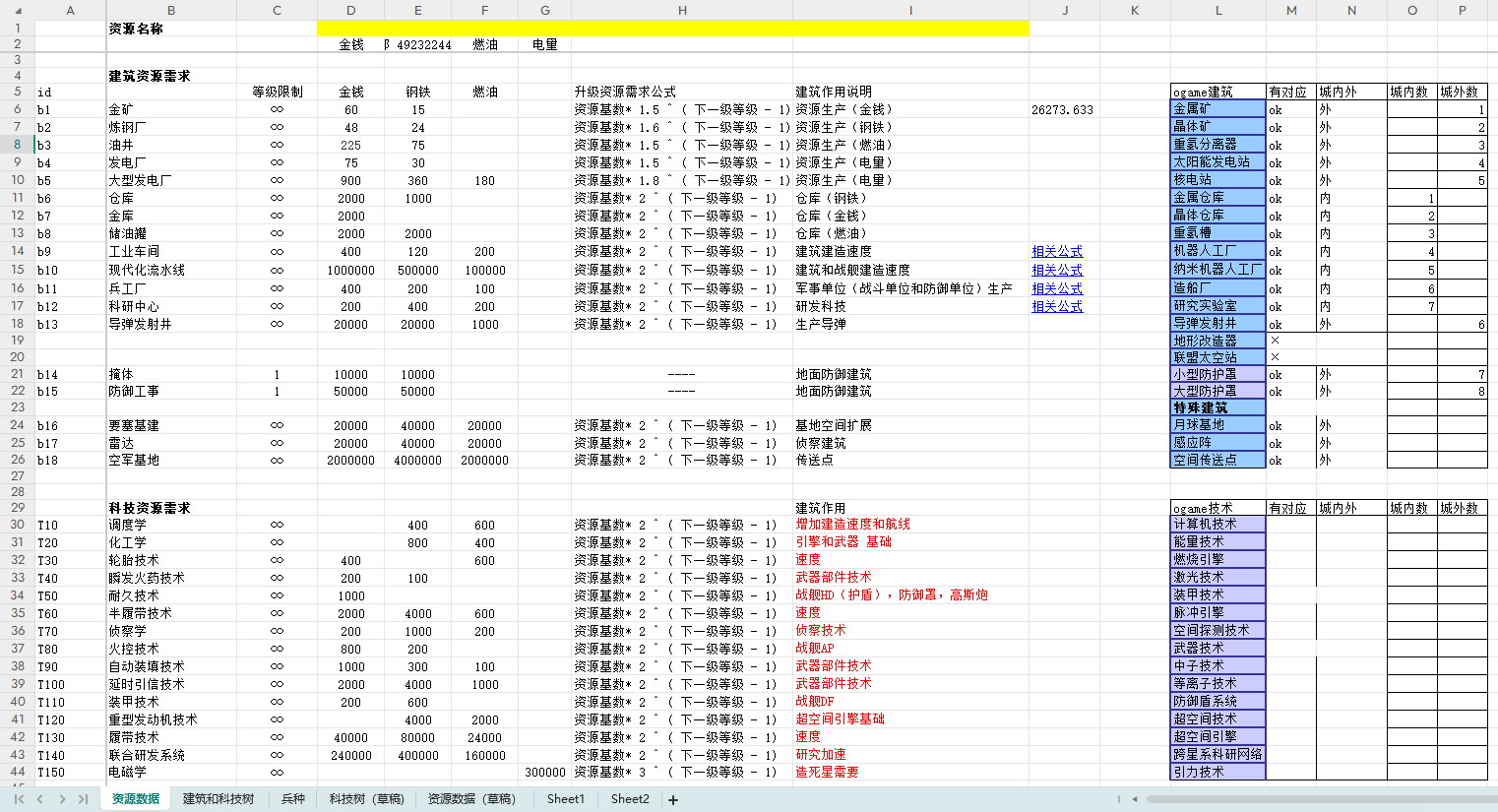
Task: Select column header D
Action: point(351,11)
